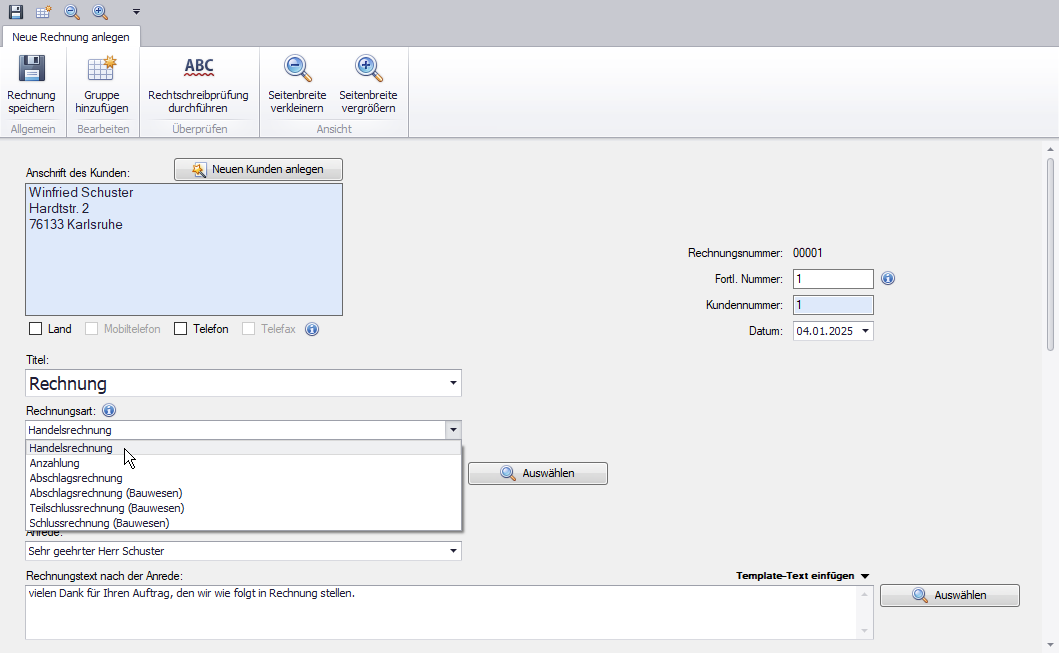Click into the customer address text box
This screenshot has height=653, width=1059.
[x=184, y=249]
